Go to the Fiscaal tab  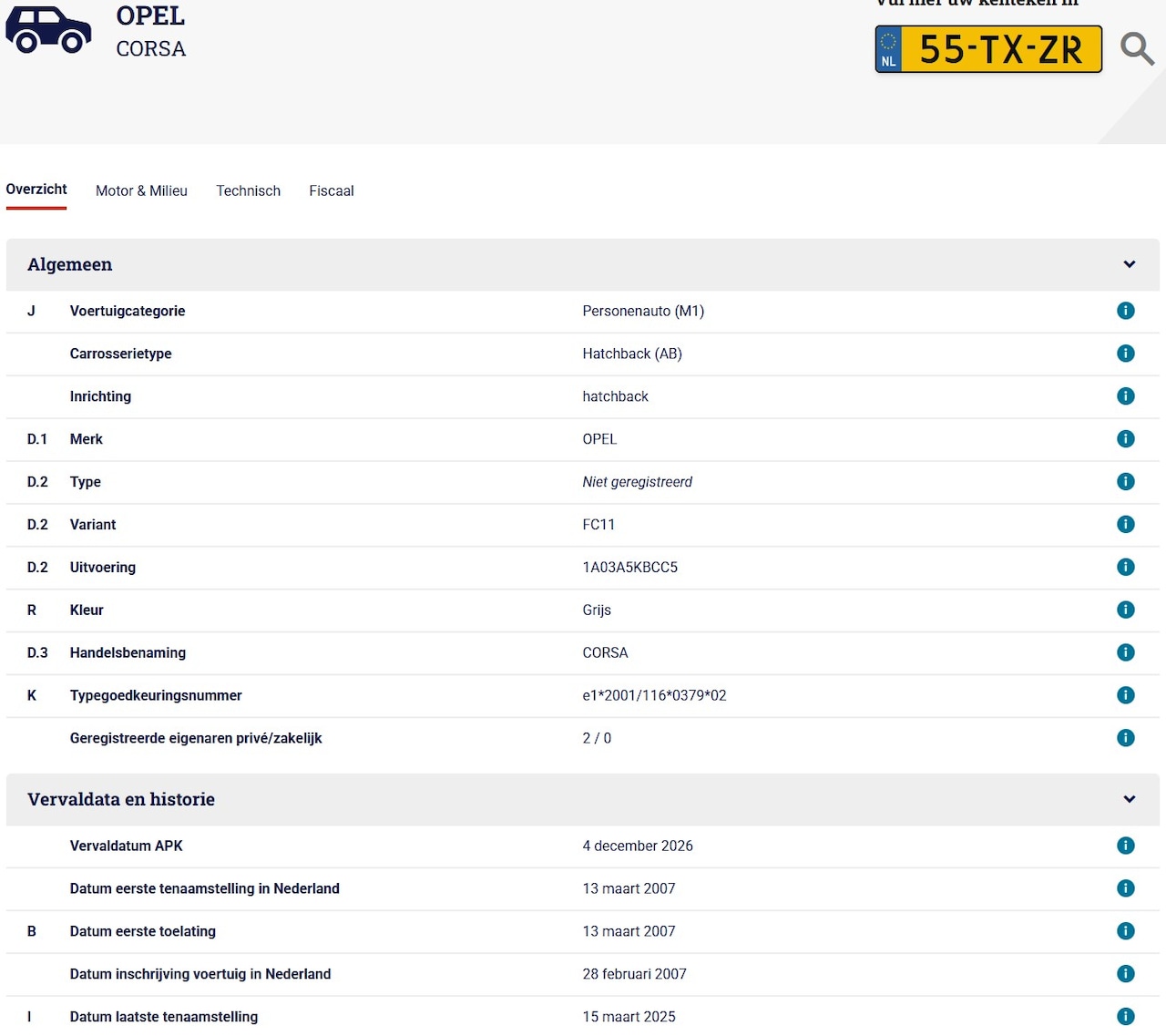click(332, 190)
